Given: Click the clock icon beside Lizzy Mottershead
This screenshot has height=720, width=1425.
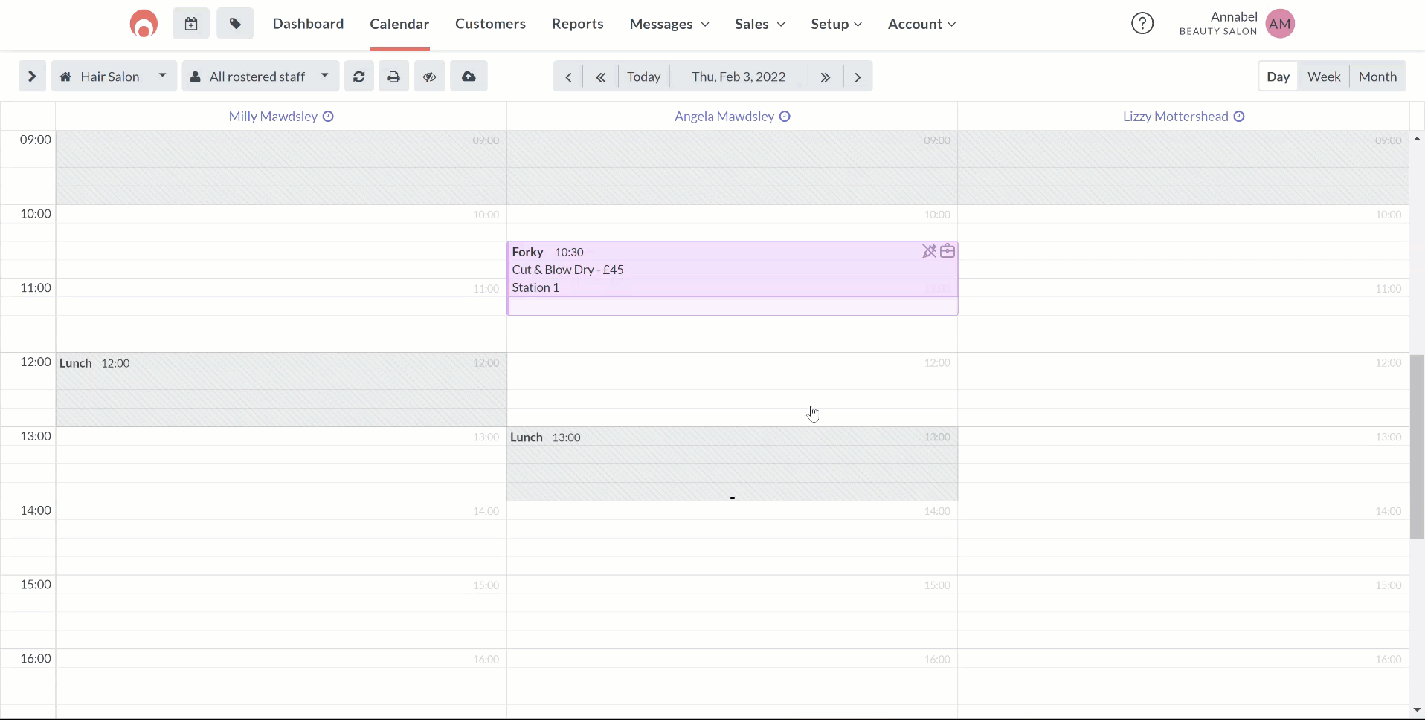Looking at the screenshot, I should click(1239, 116).
